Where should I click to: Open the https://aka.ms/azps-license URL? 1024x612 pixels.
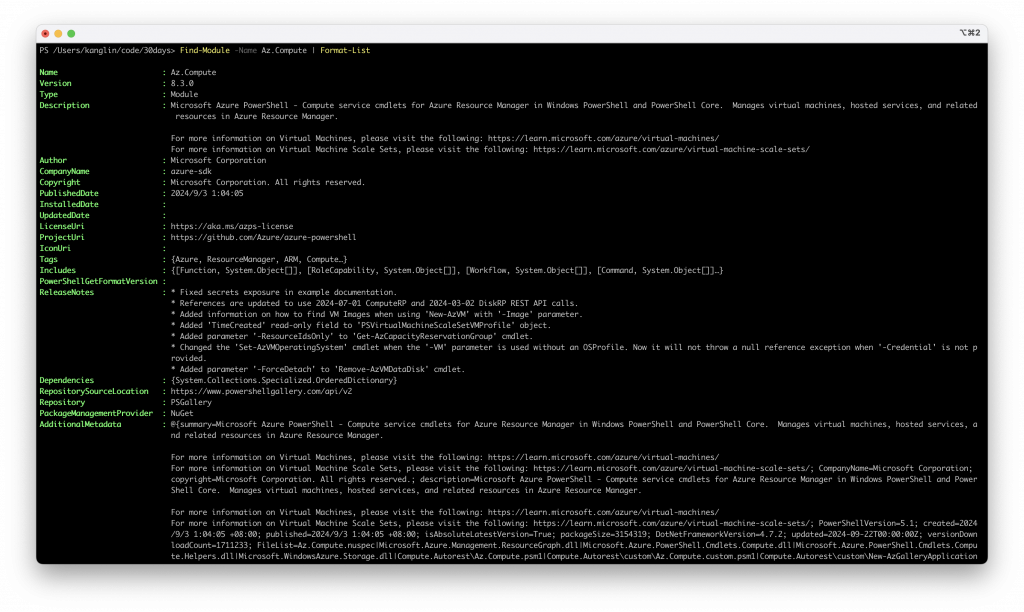232,226
